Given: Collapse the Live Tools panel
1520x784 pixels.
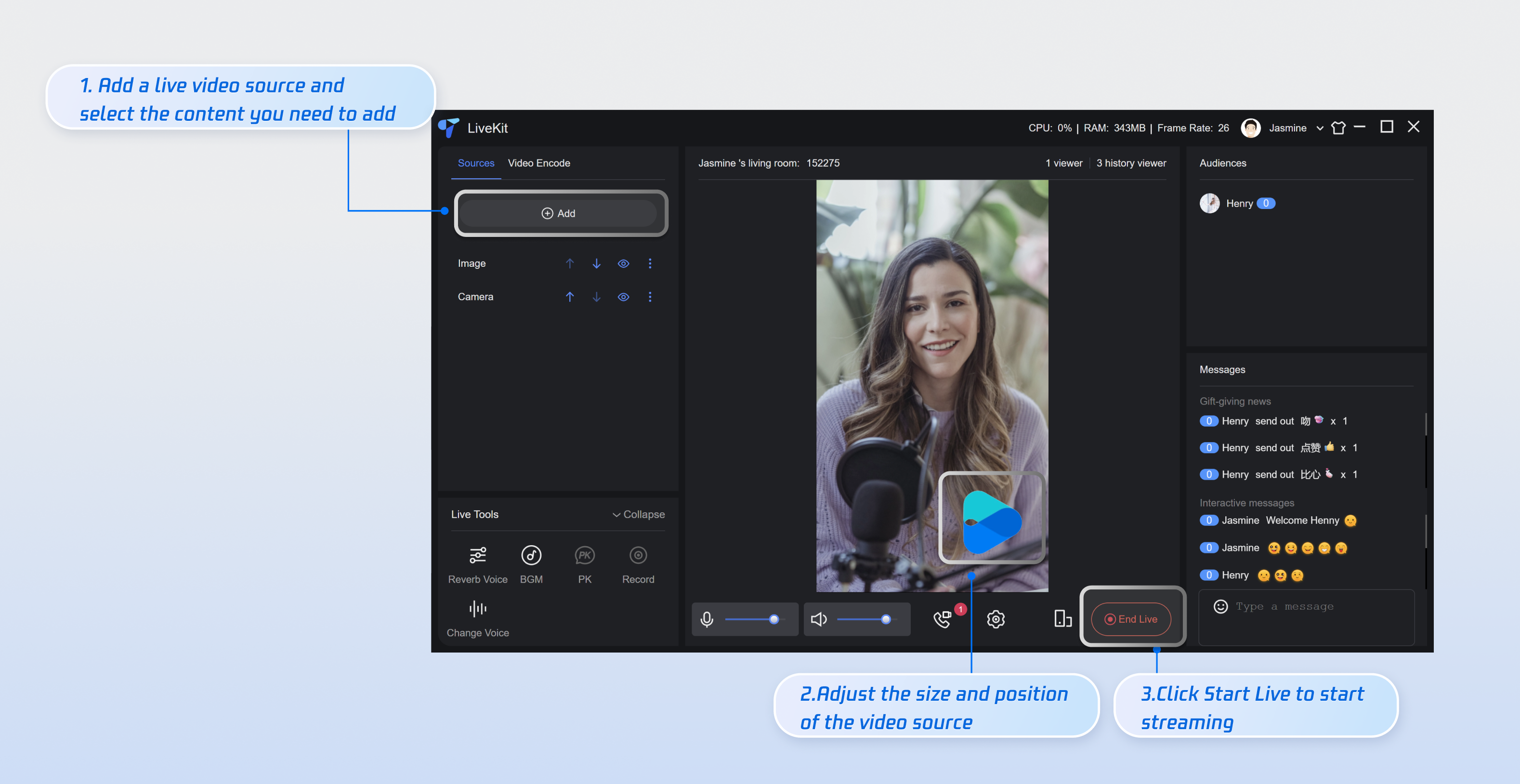Looking at the screenshot, I should coord(639,514).
